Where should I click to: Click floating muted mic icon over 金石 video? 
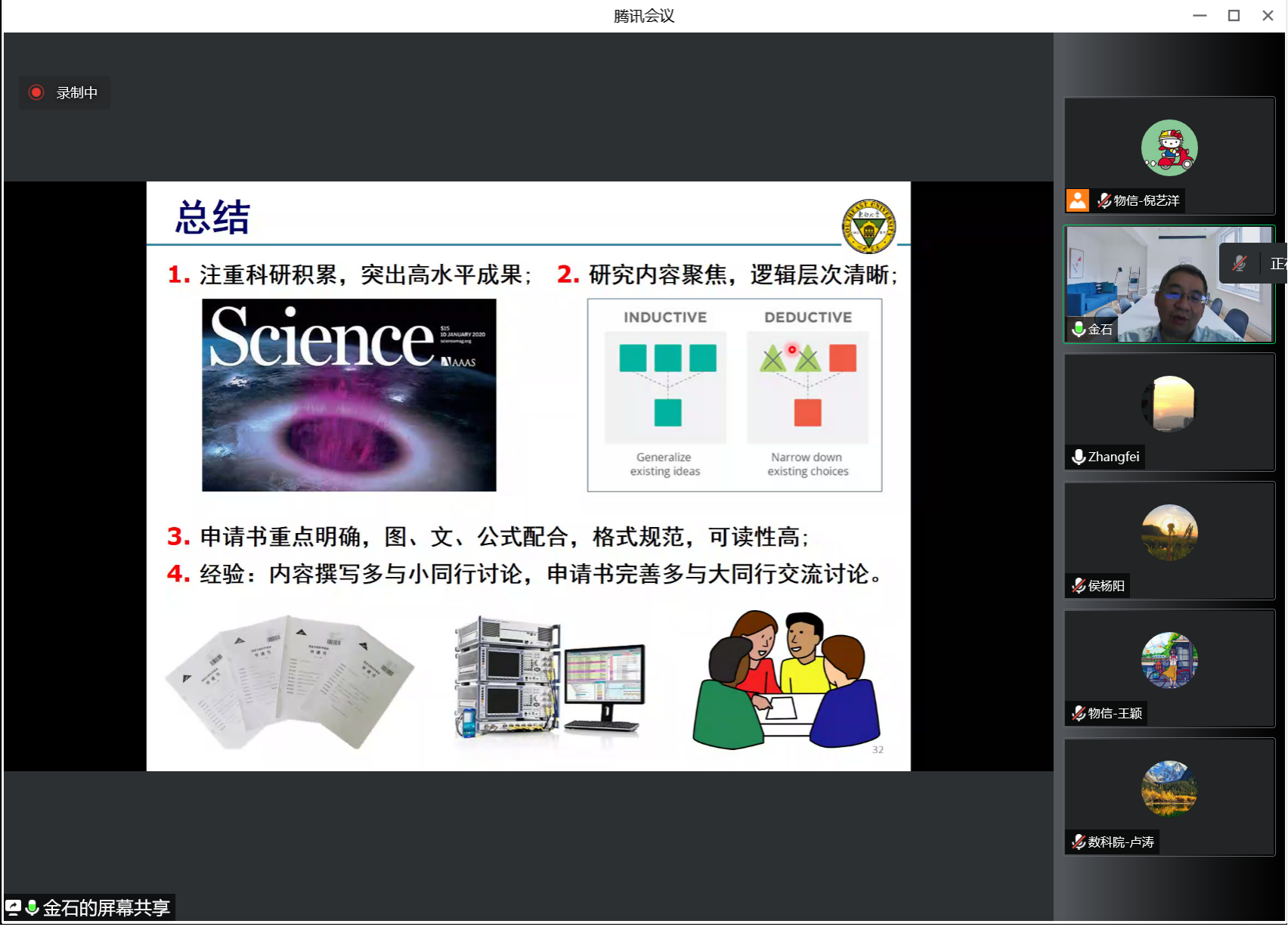1239,263
